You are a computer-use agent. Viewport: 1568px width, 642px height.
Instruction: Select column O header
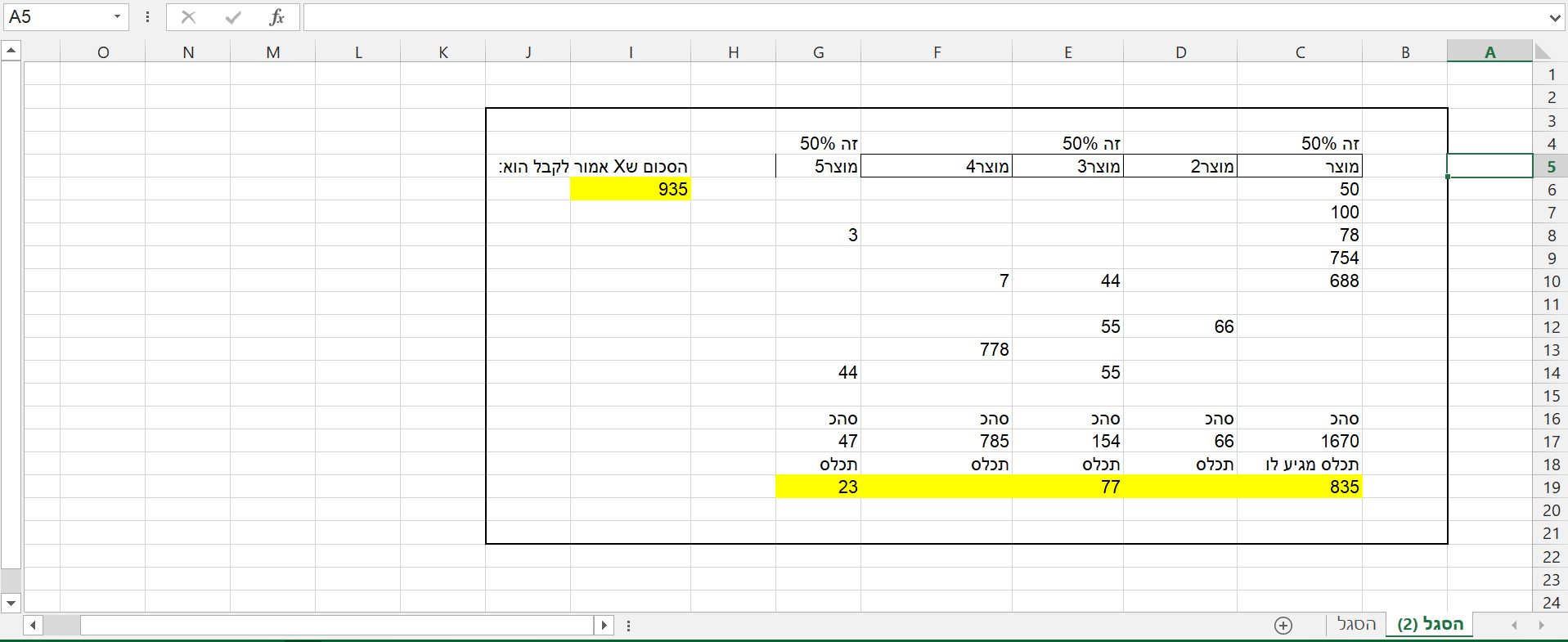tap(103, 52)
